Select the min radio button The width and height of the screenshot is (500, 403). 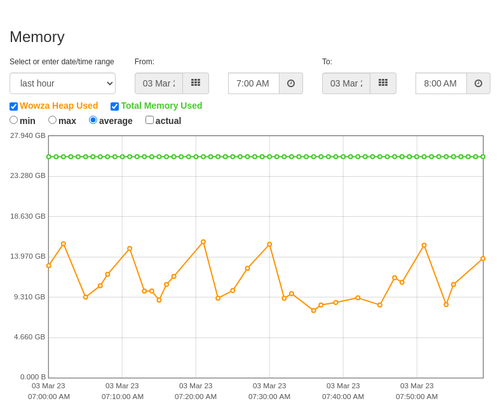[14, 120]
